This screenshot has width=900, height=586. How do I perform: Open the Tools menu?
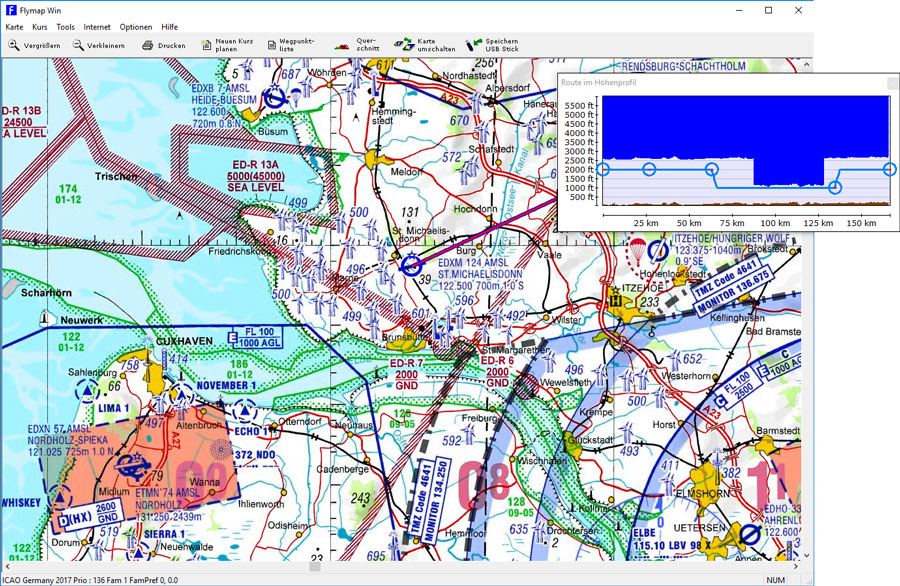[x=65, y=27]
